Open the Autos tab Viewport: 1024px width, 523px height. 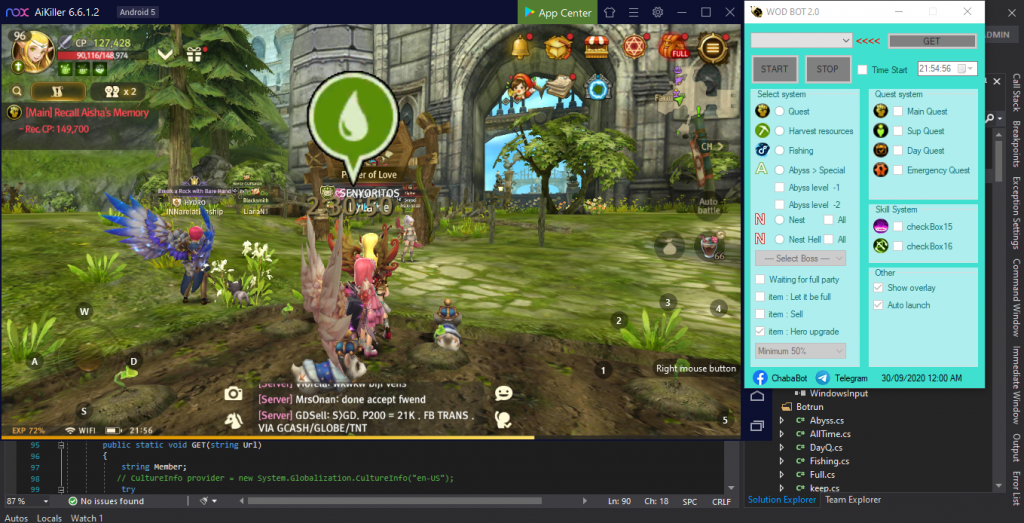tap(16, 518)
